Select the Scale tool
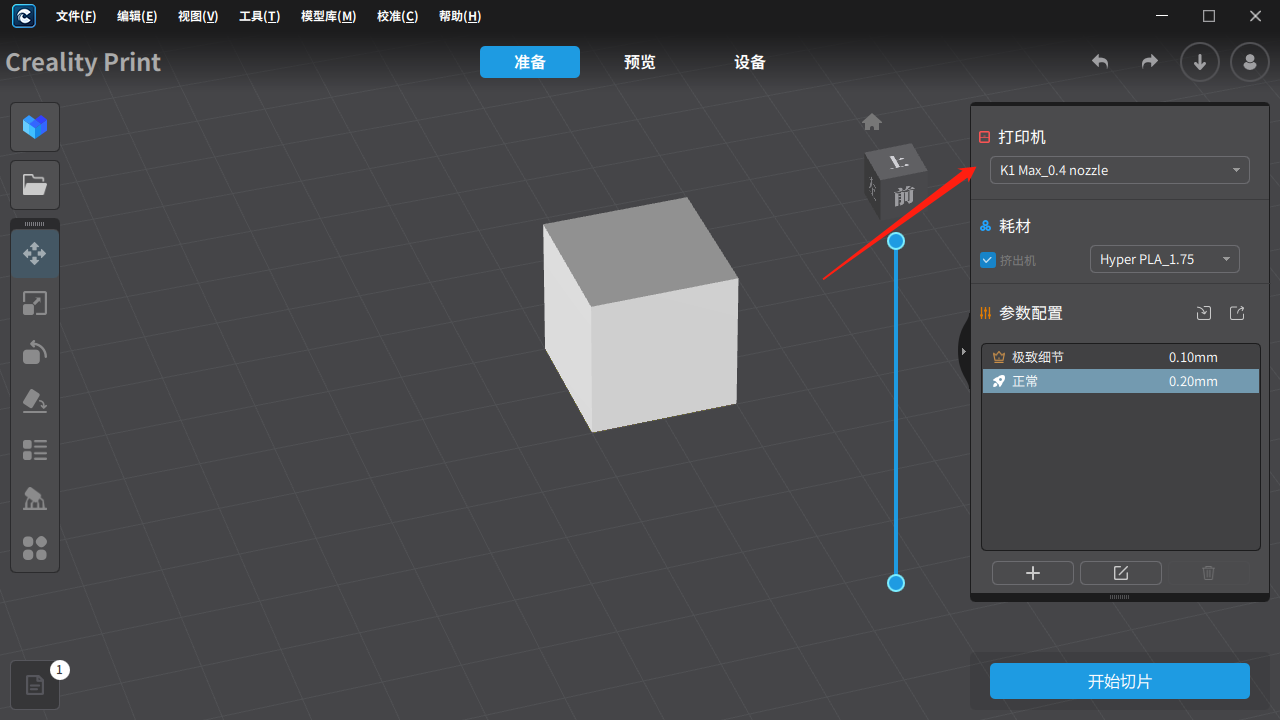This screenshot has width=1280, height=720. [x=35, y=303]
